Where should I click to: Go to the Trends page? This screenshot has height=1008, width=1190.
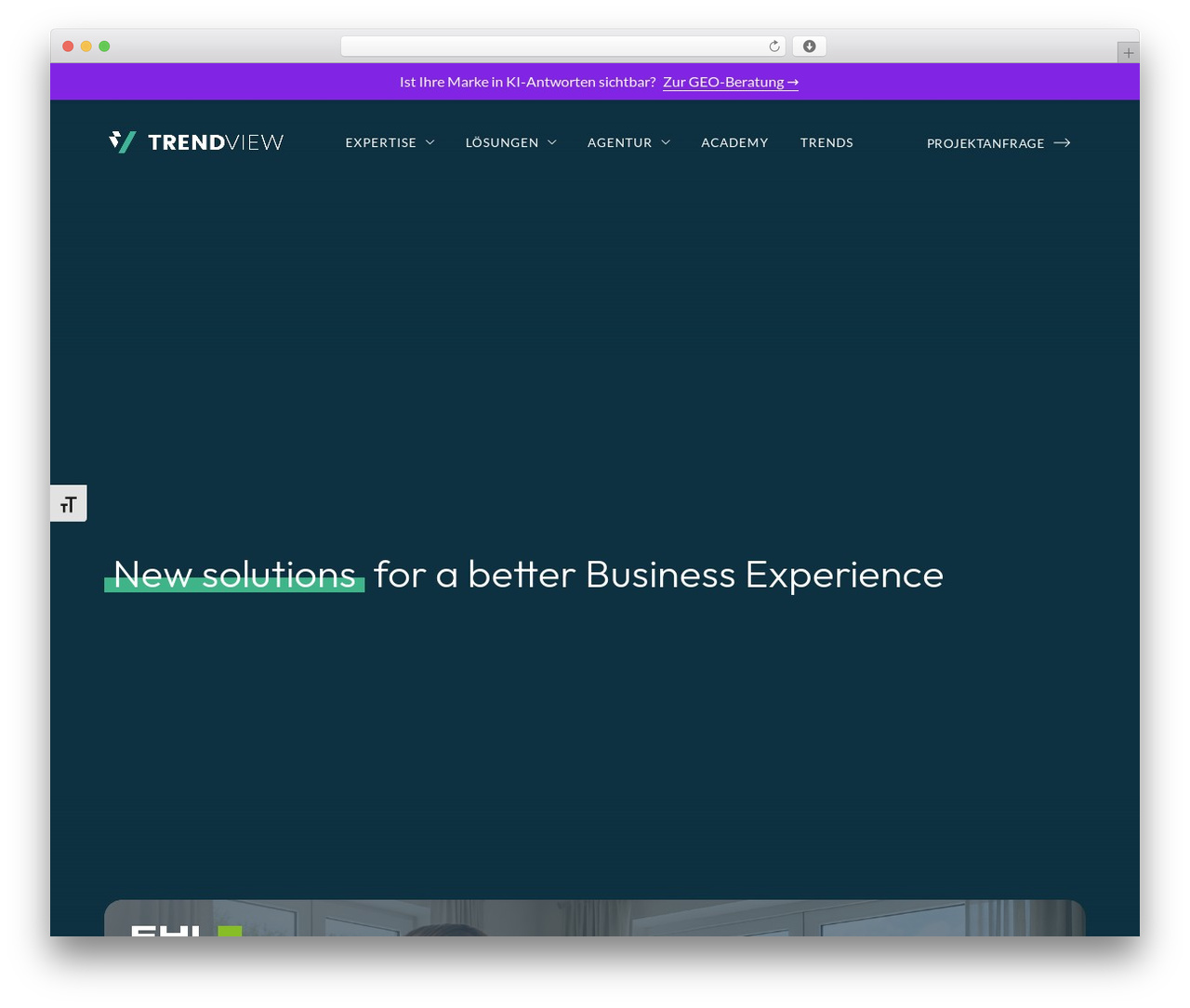click(x=826, y=142)
